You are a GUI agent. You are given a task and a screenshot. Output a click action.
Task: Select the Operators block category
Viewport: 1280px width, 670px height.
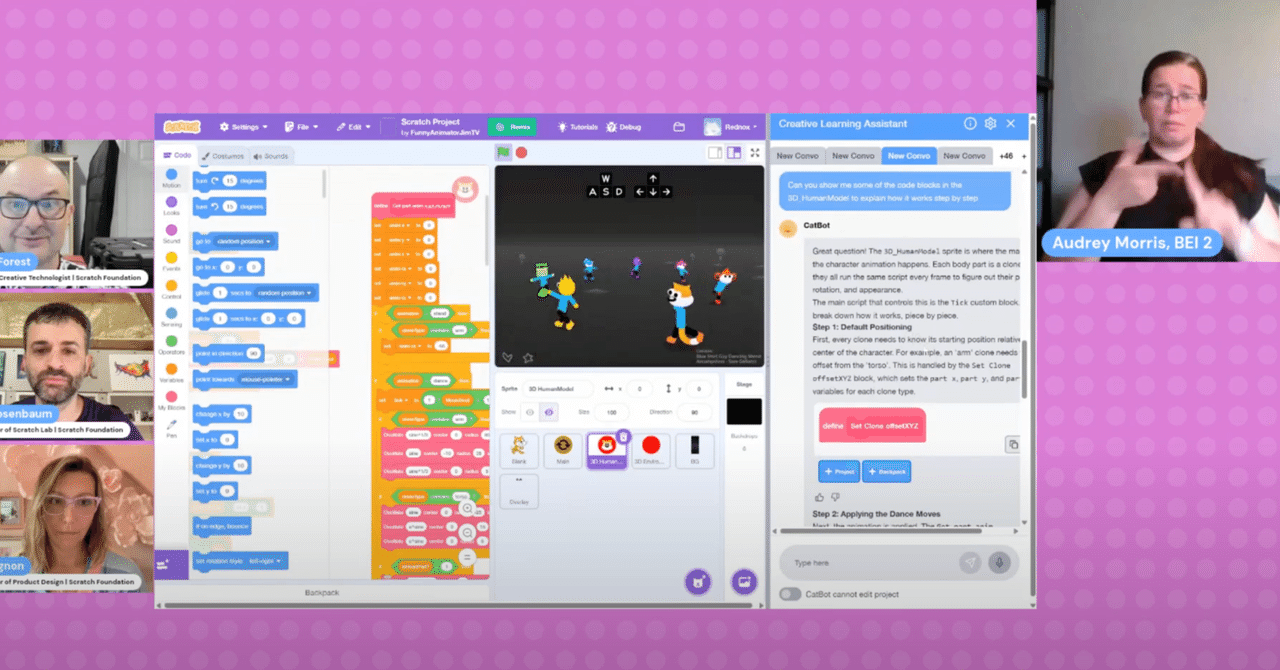click(x=172, y=345)
